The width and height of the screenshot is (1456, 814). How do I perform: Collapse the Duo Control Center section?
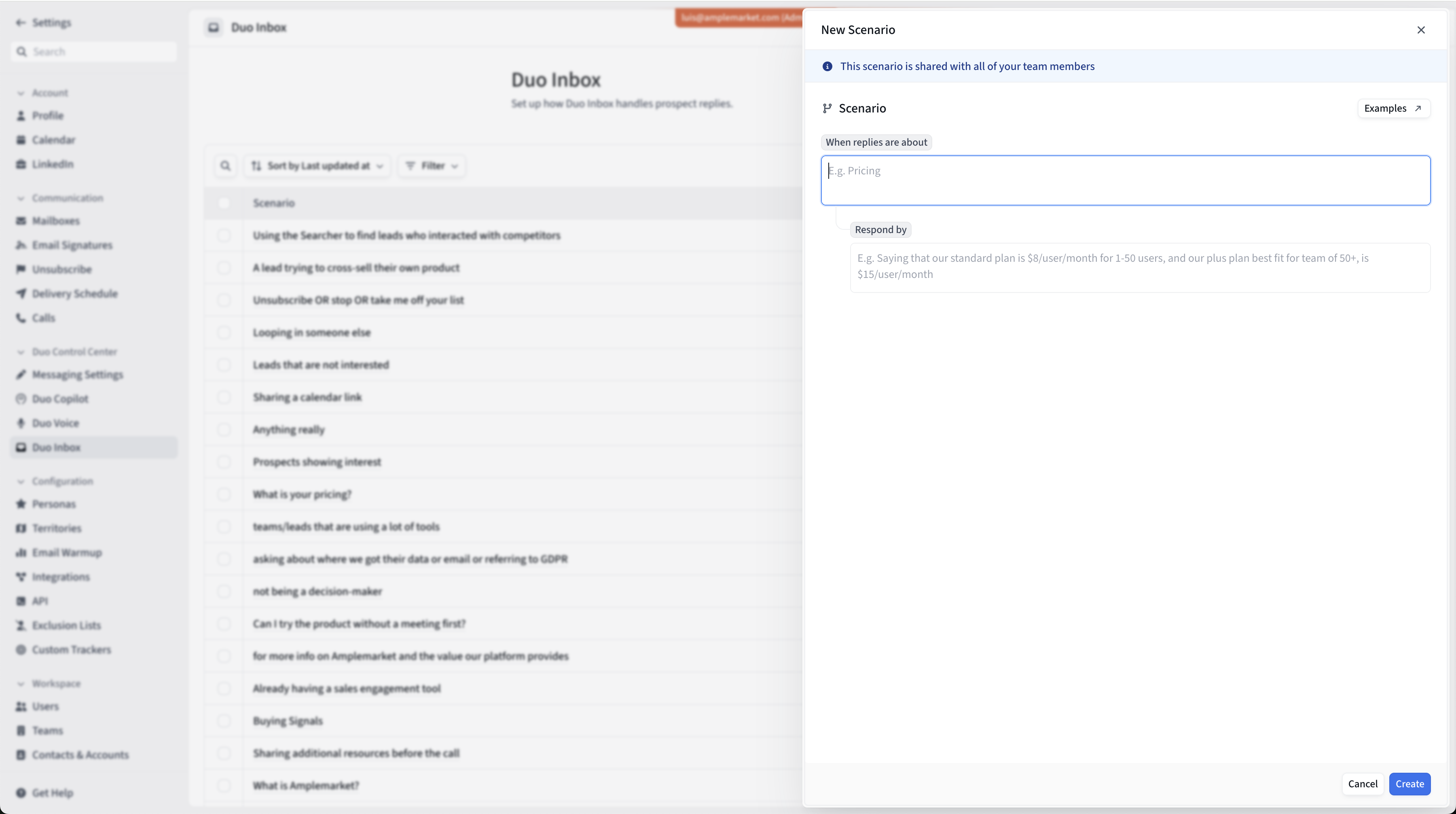21,352
